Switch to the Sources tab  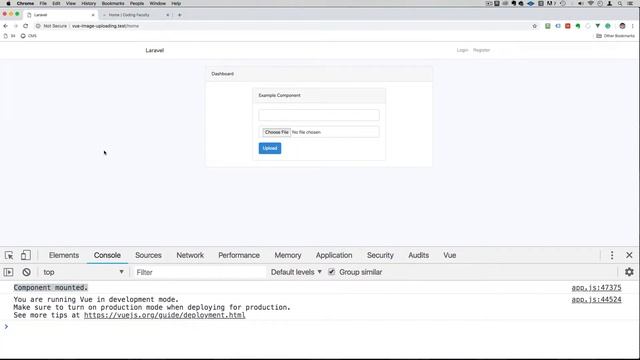148,255
